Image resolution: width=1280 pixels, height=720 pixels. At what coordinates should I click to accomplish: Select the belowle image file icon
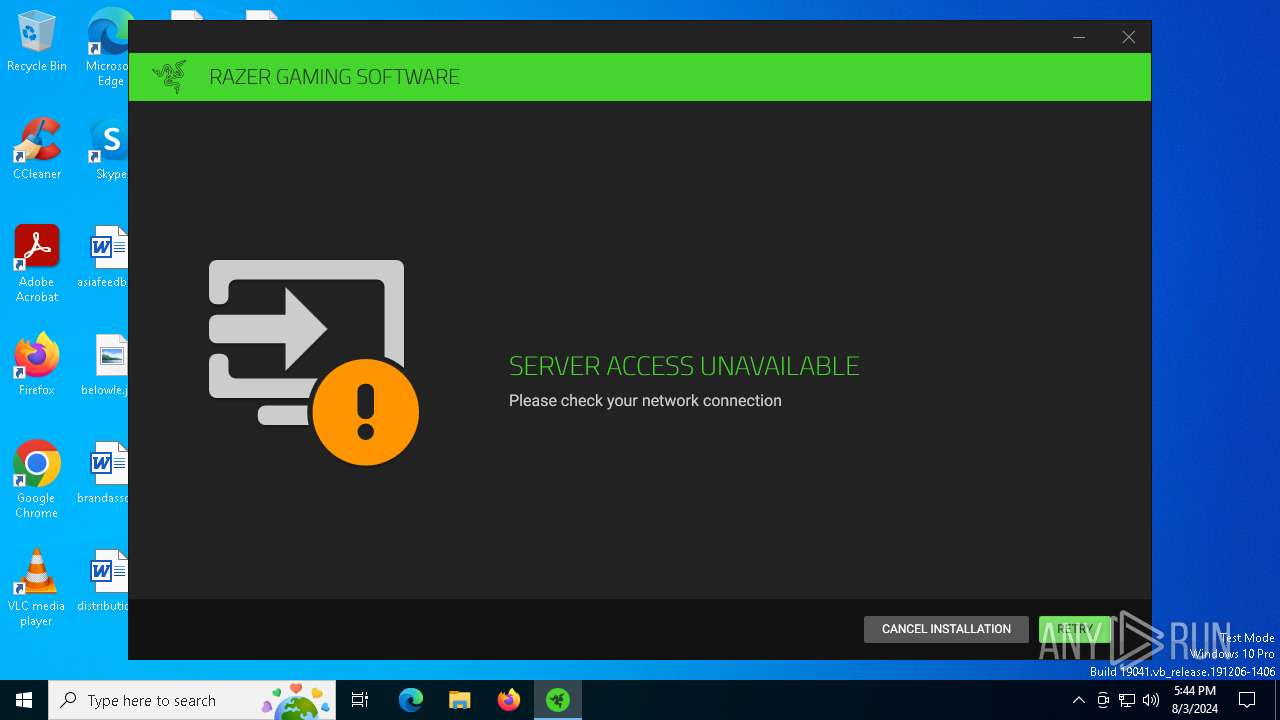point(106,365)
